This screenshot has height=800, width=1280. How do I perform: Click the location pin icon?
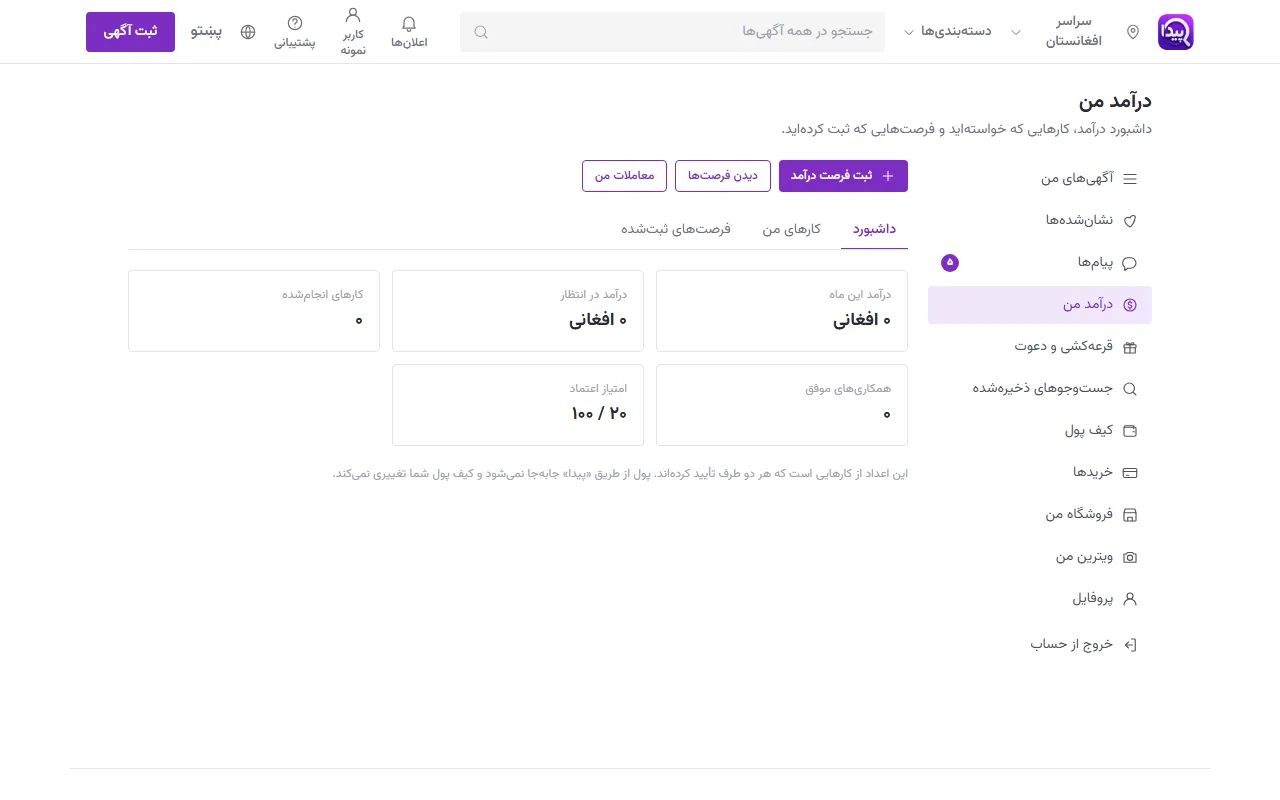(x=1133, y=32)
